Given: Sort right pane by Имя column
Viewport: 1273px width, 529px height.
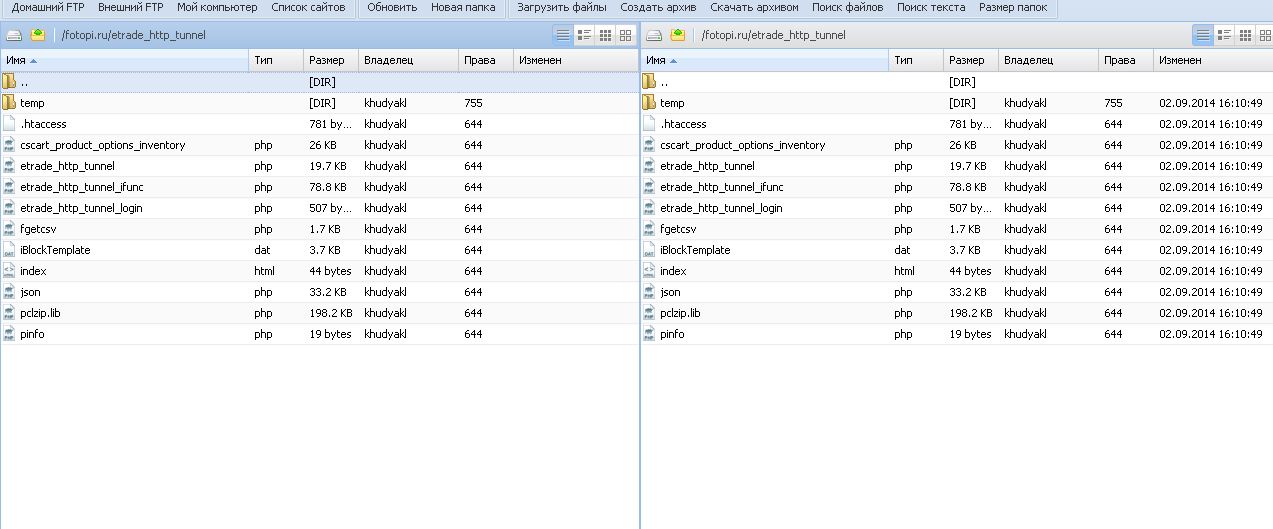Looking at the screenshot, I should (x=764, y=60).
